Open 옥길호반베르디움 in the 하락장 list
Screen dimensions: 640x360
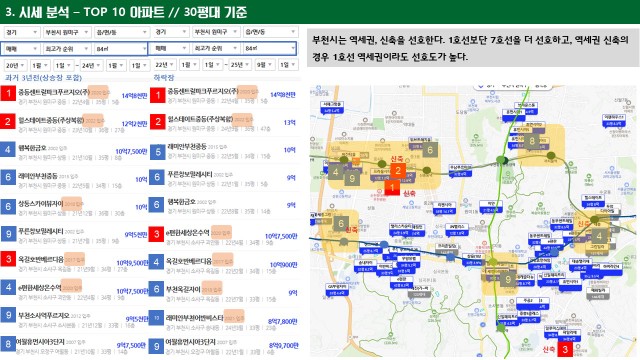189,261
